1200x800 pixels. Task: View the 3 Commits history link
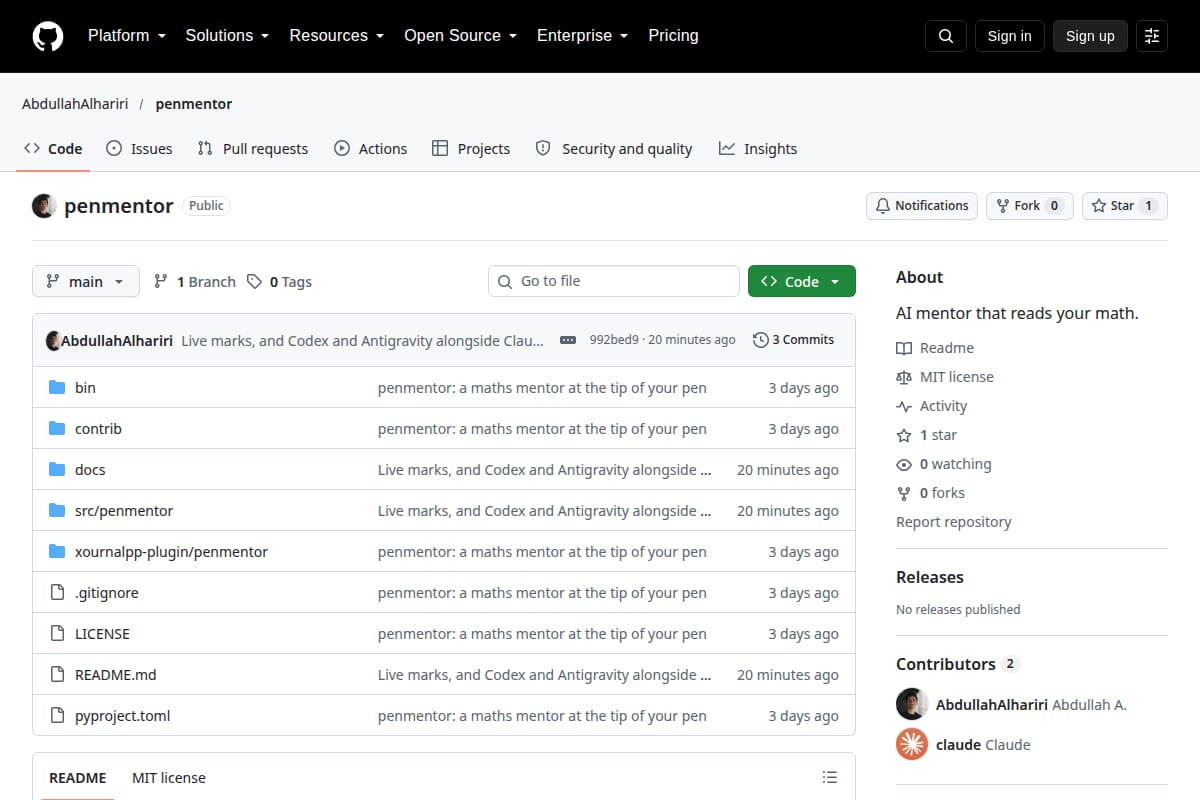pos(793,340)
